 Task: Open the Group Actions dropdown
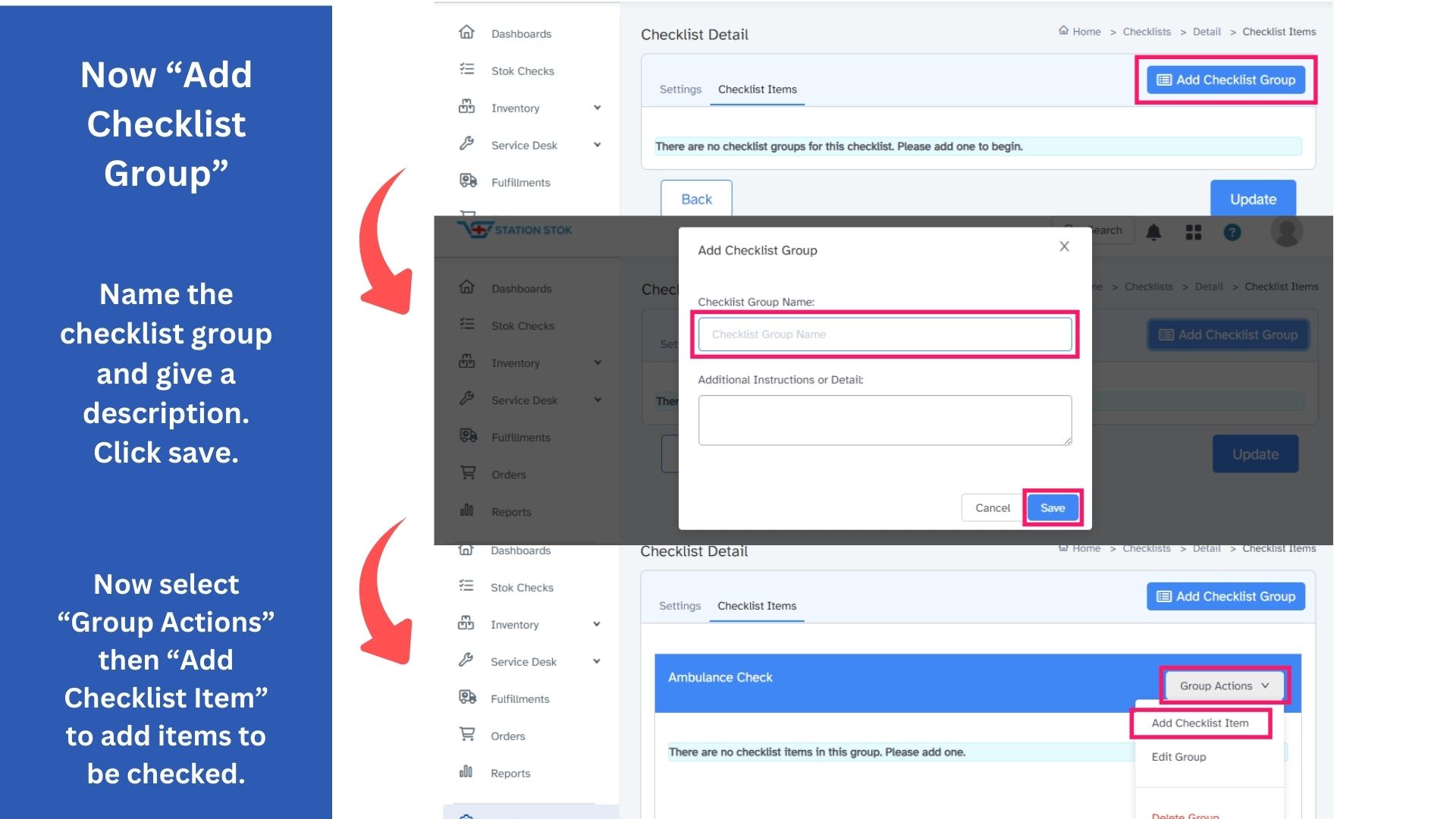click(1223, 686)
